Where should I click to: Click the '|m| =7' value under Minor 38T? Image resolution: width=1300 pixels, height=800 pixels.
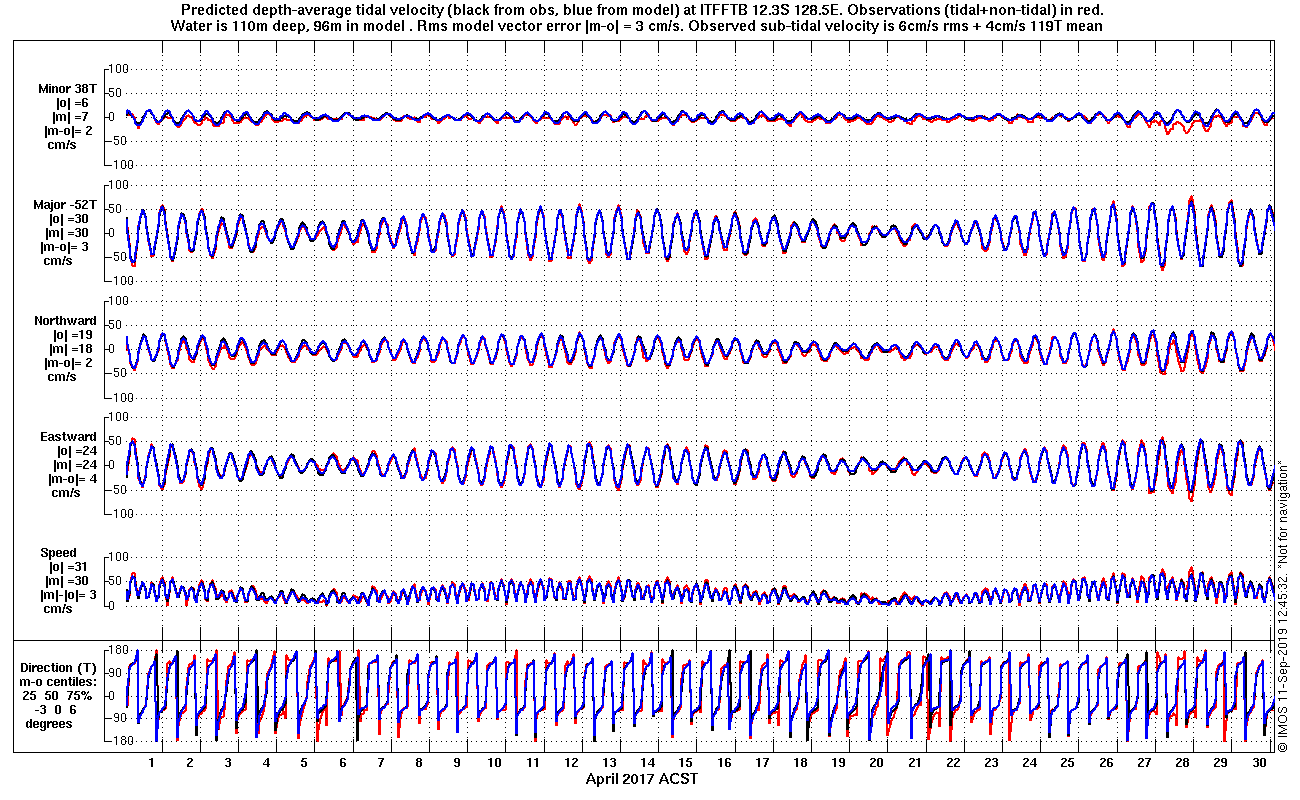click(x=69, y=117)
